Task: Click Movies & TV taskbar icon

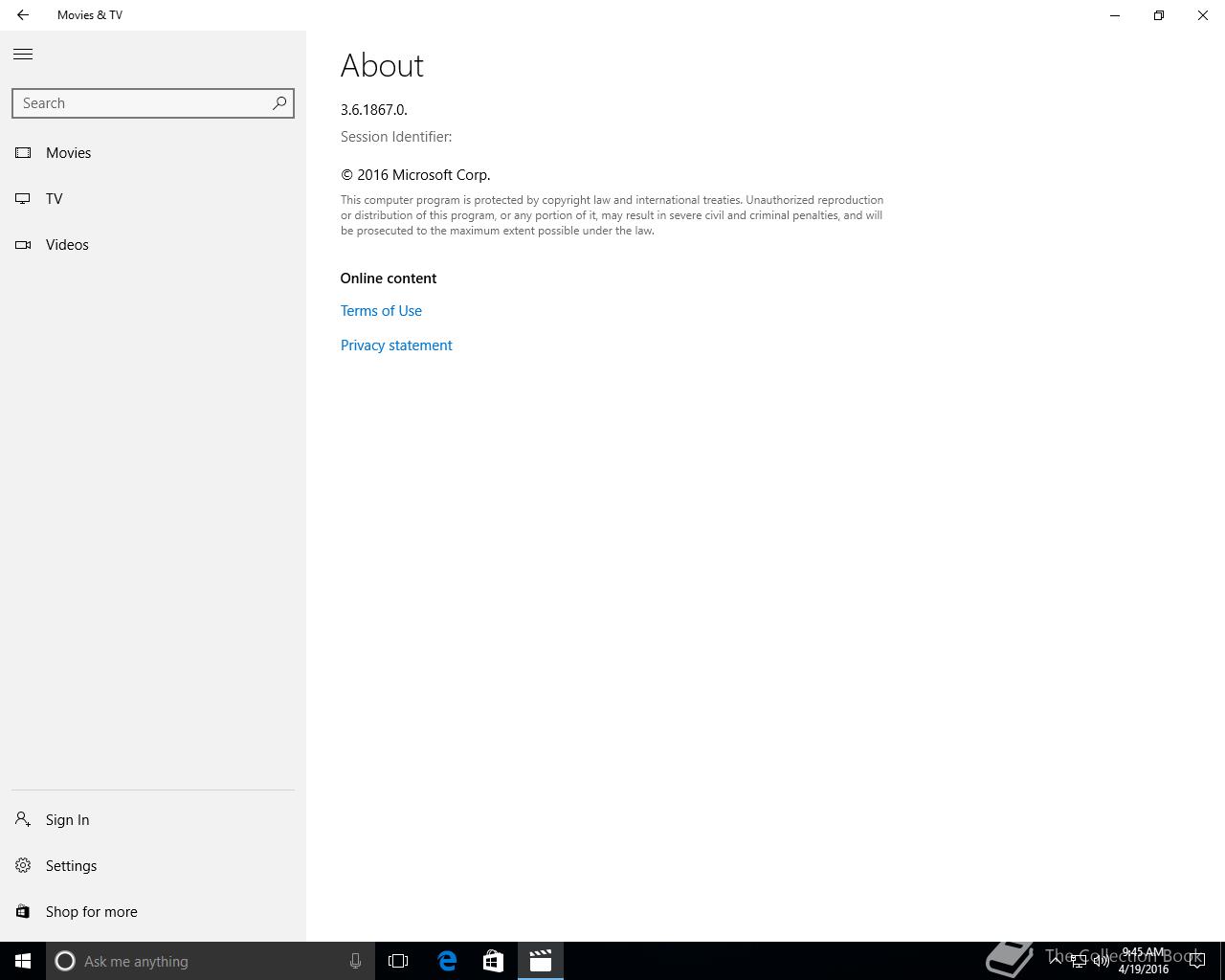Action: pyautogui.click(x=541, y=961)
